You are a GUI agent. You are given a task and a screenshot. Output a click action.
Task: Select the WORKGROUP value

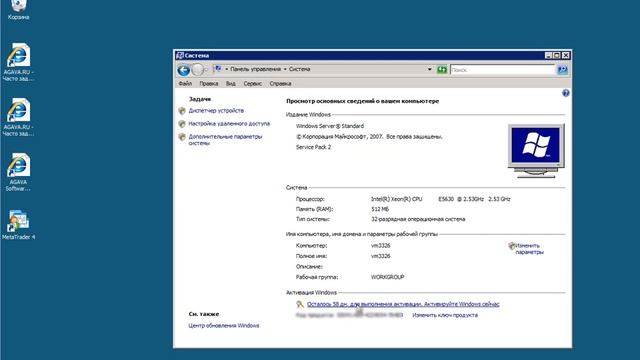[x=387, y=277]
